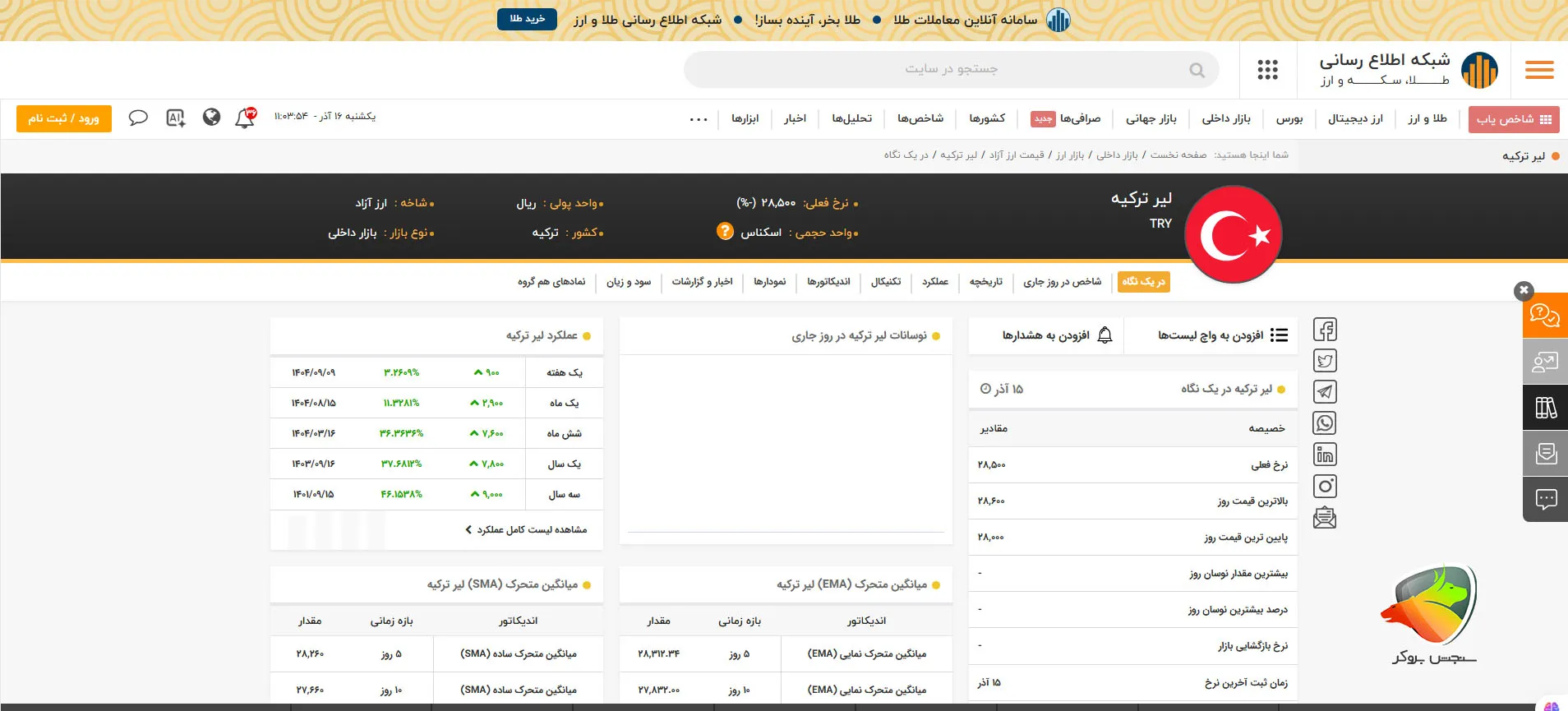
Task: Select the نمودارها tab
Action: click(770, 282)
